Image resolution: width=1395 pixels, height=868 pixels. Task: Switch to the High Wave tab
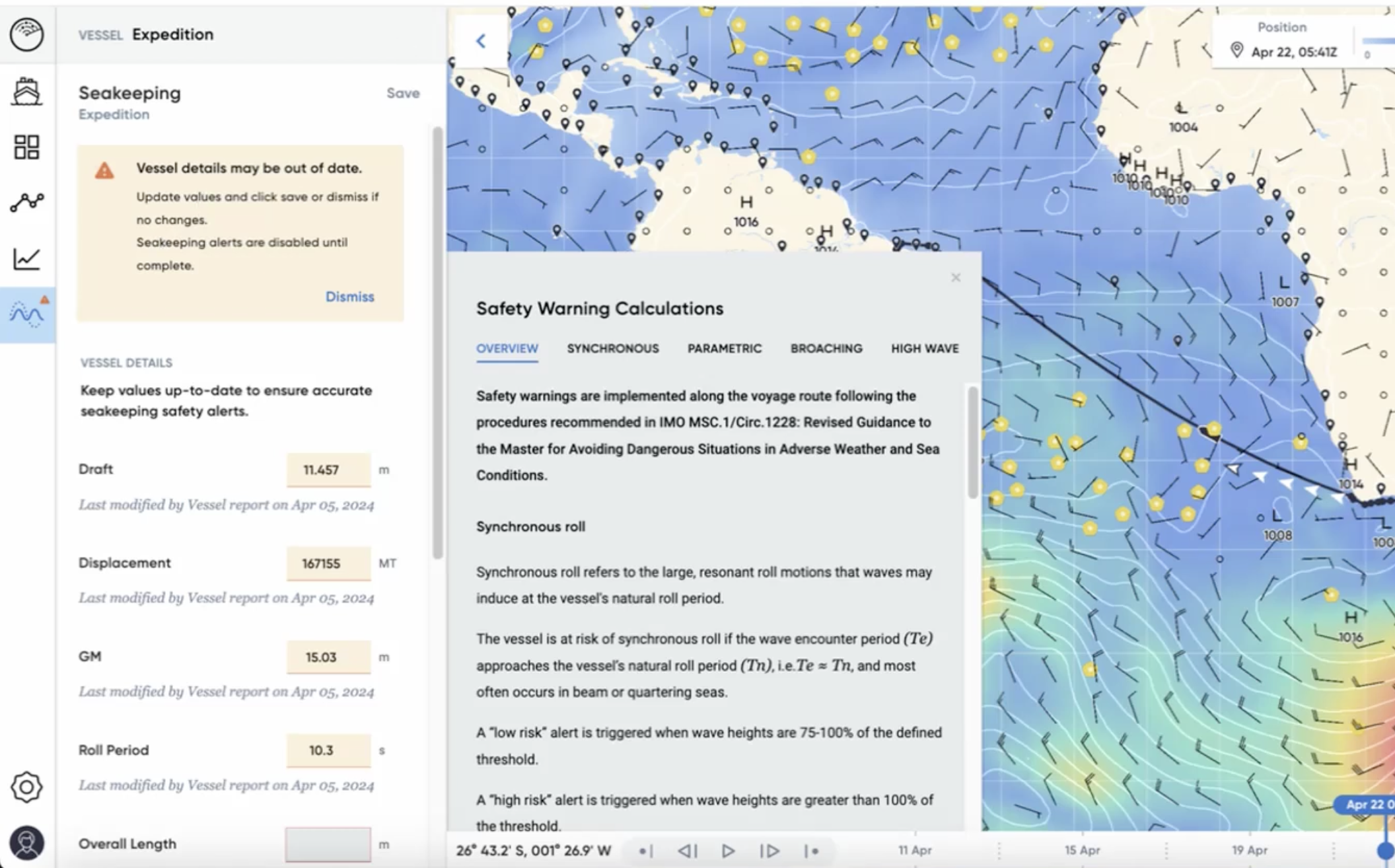click(925, 348)
